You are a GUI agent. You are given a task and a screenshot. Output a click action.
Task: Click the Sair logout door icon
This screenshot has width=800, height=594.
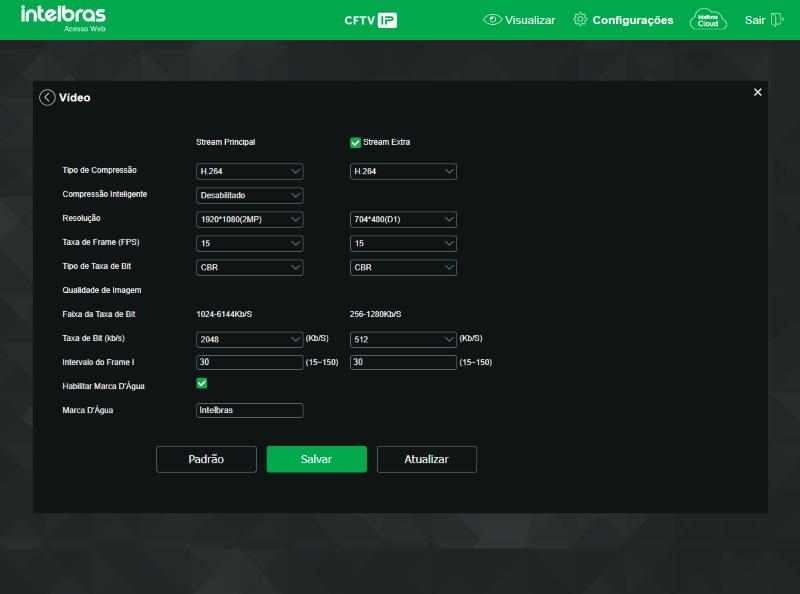(x=777, y=20)
